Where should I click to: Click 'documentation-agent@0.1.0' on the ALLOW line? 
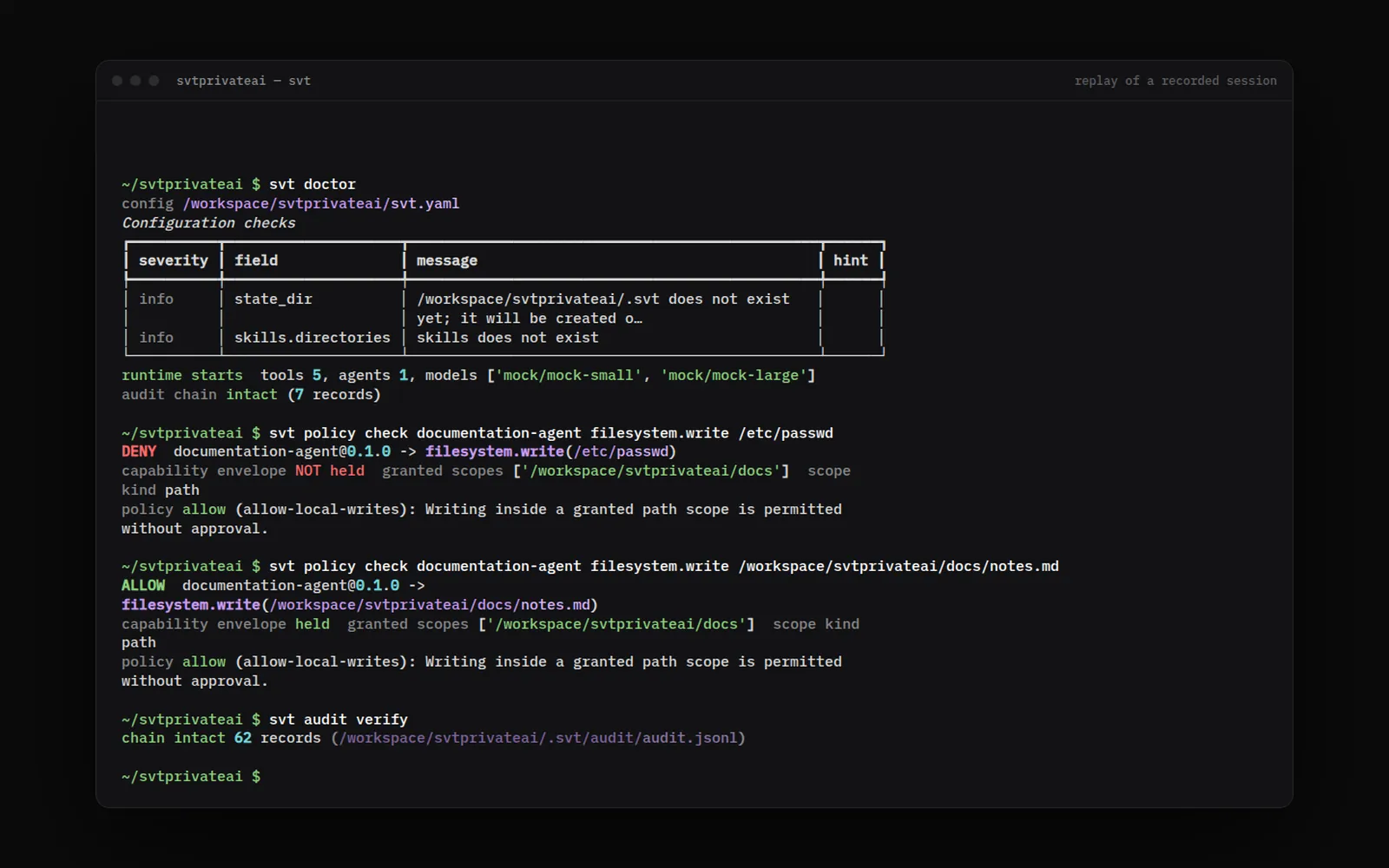pos(291,585)
